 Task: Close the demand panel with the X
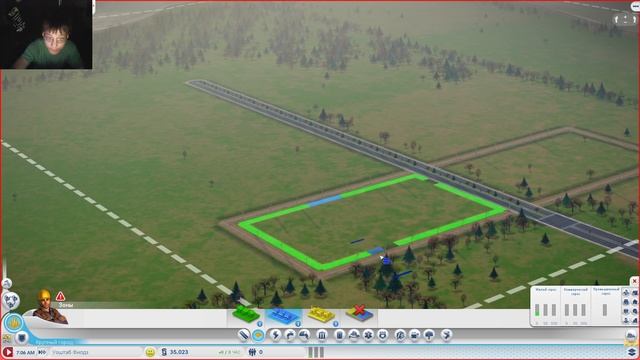[x=634, y=281]
